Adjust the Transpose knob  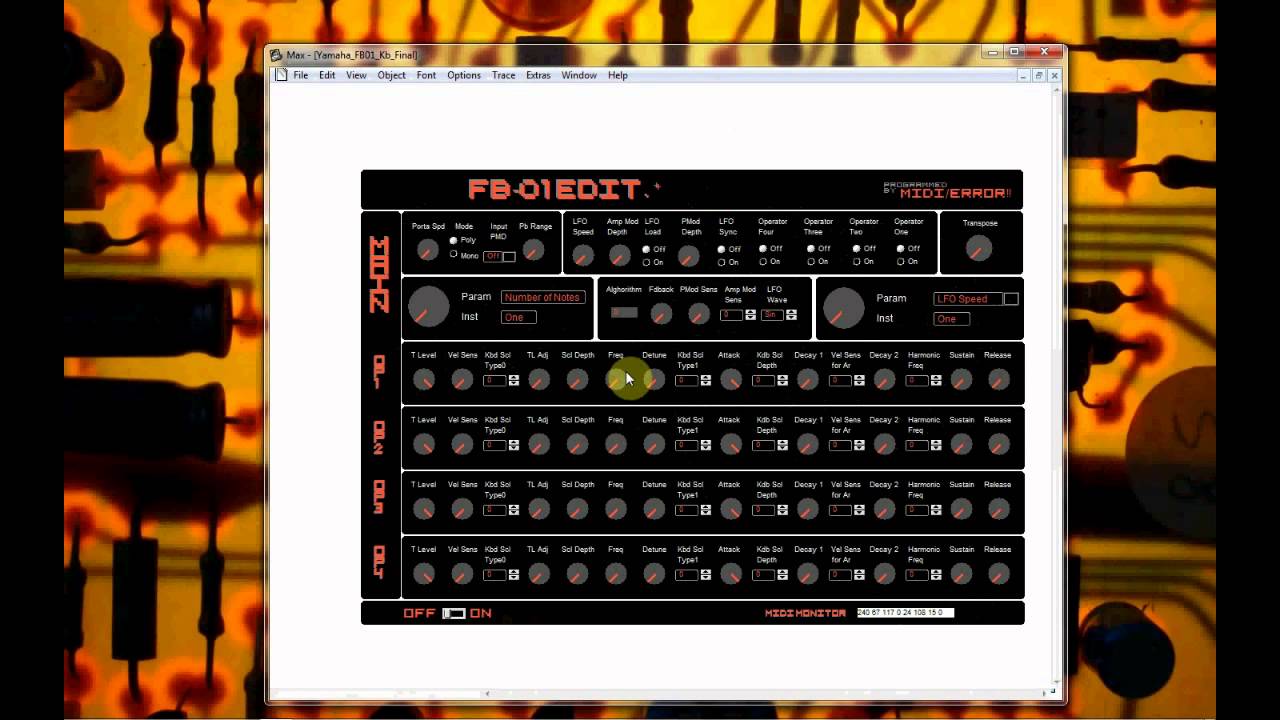click(979, 249)
